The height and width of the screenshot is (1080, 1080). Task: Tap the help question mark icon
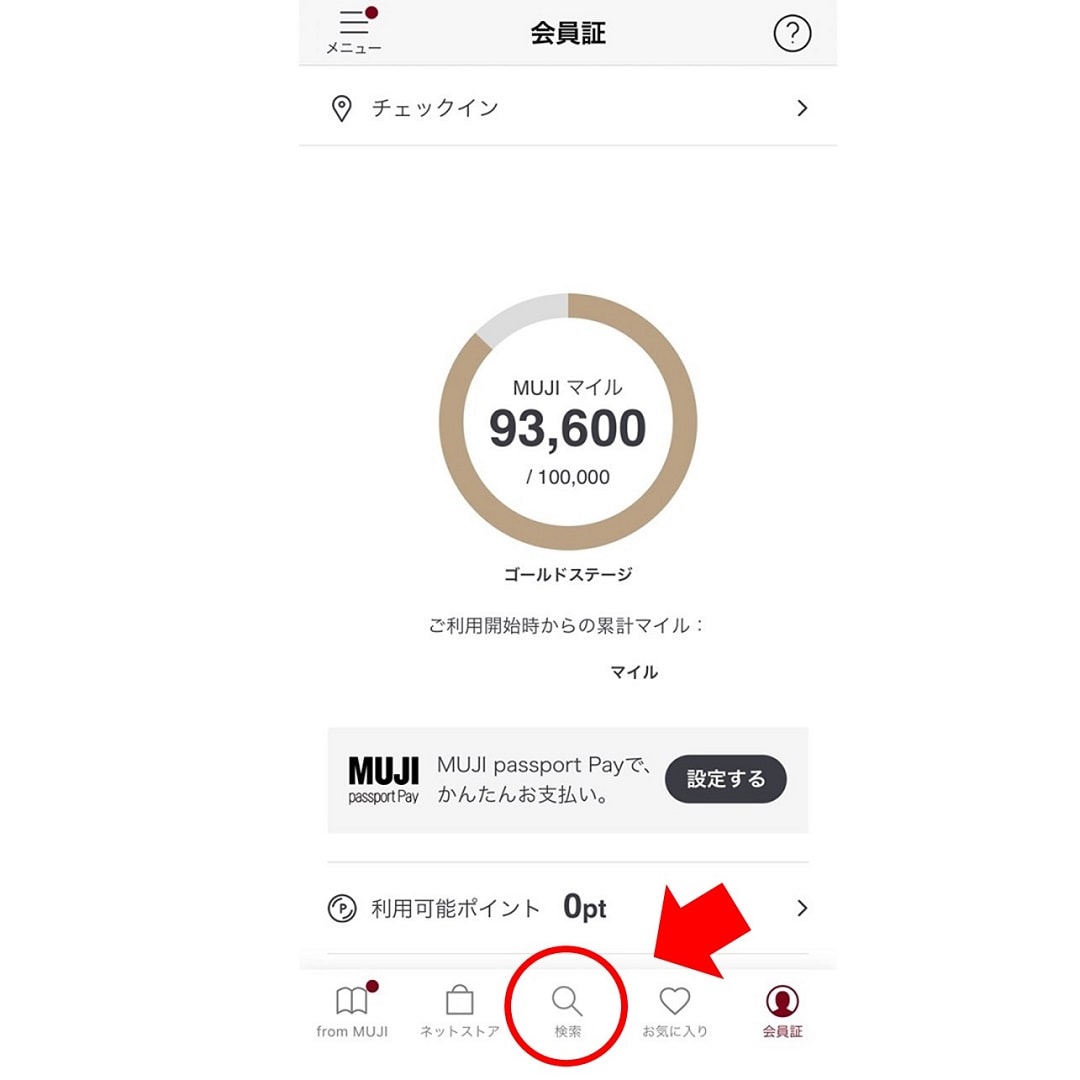click(792, 33)
